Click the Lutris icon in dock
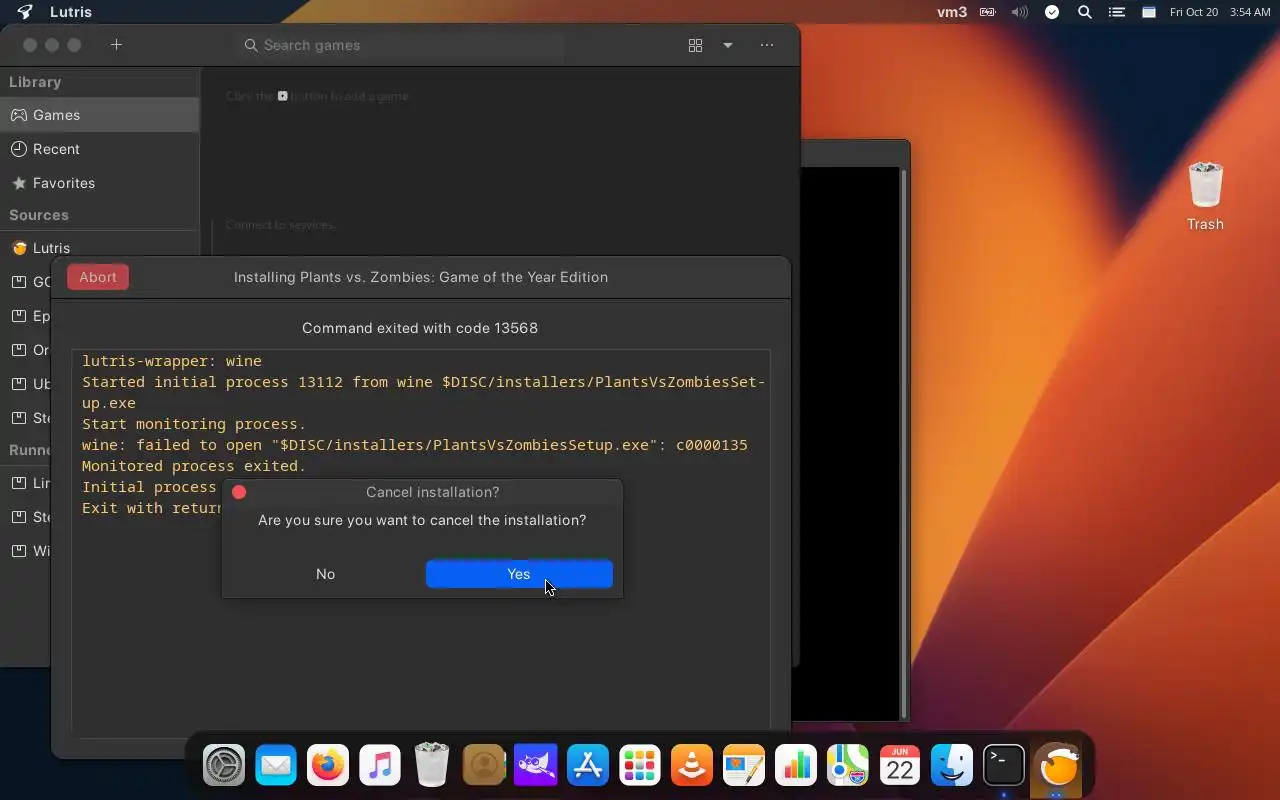The image size is (1280, 800). click(x=1057, y=767)
